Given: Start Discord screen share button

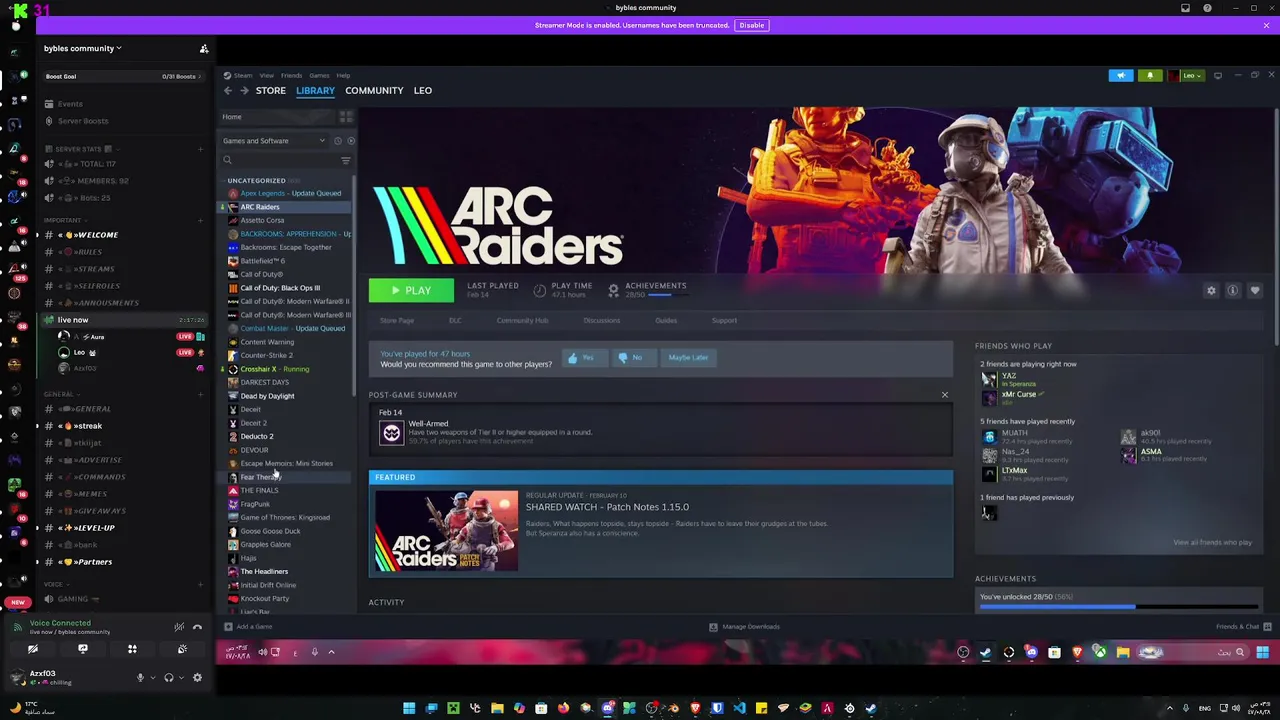Looking at the screenshot, I should pyautogui.click(x=82, y=649).
